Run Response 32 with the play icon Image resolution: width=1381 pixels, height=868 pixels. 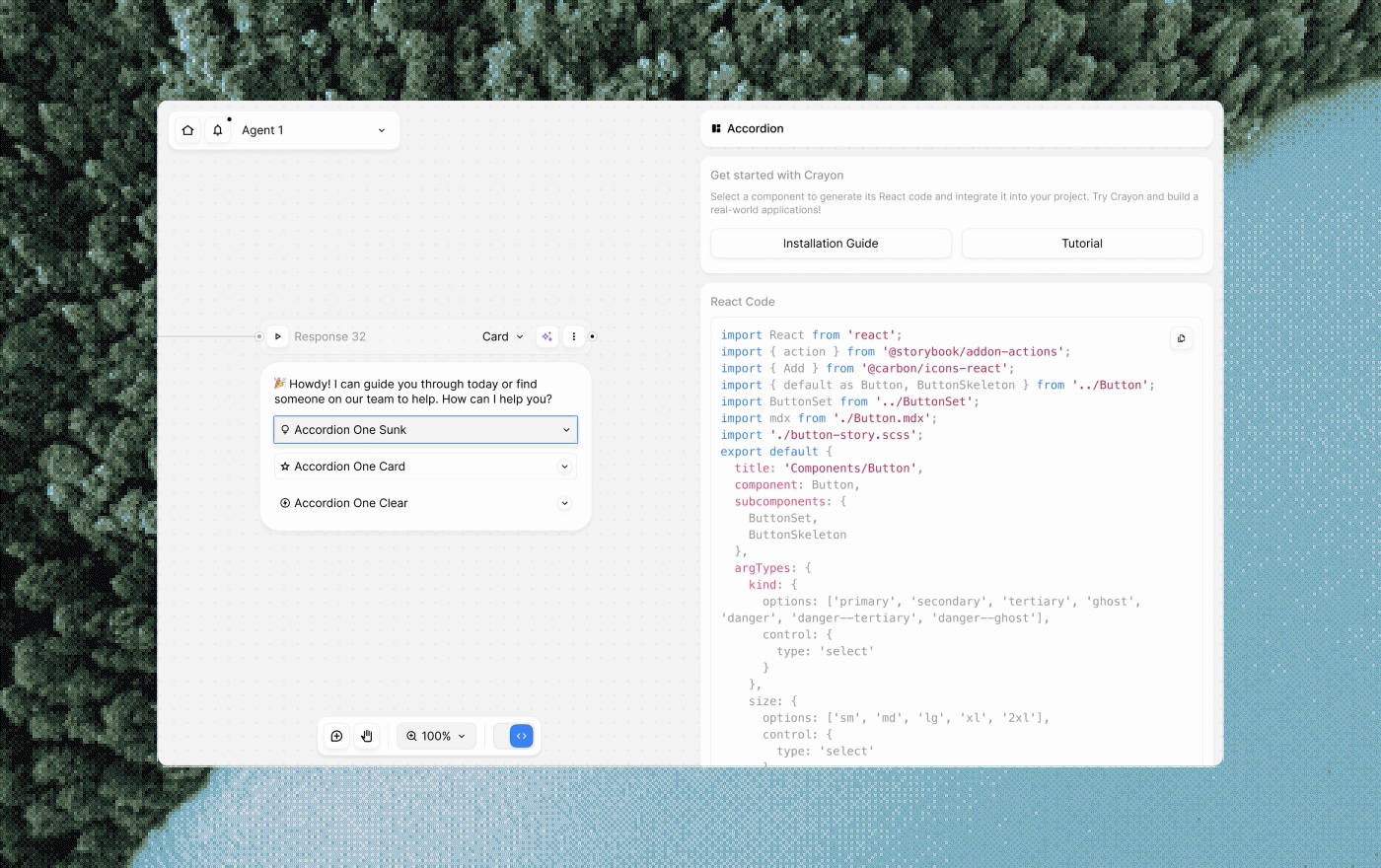(x=278, y=336)
